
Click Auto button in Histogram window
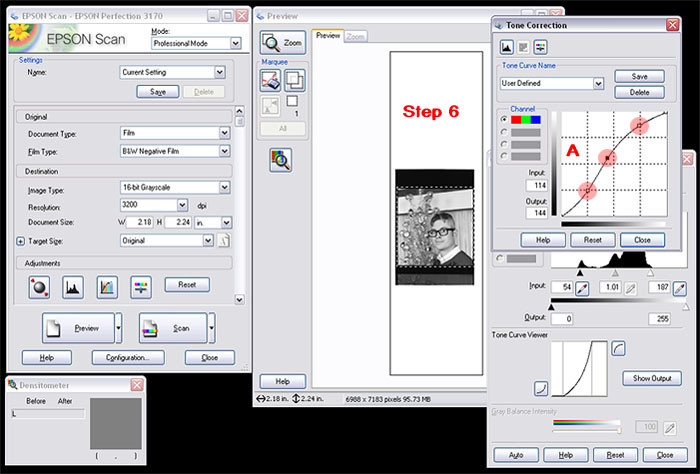(516, 455)
